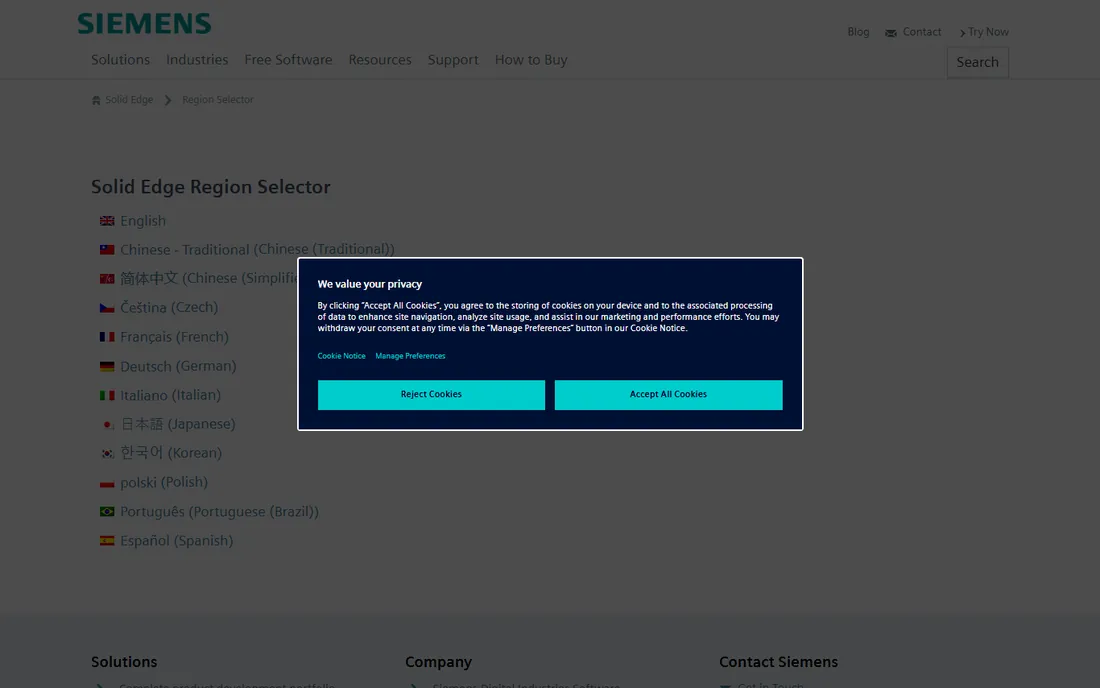The height and width of the screenshot is (688, 1100).
Task: Open the How to Buy menu
Action: [531, 60]
